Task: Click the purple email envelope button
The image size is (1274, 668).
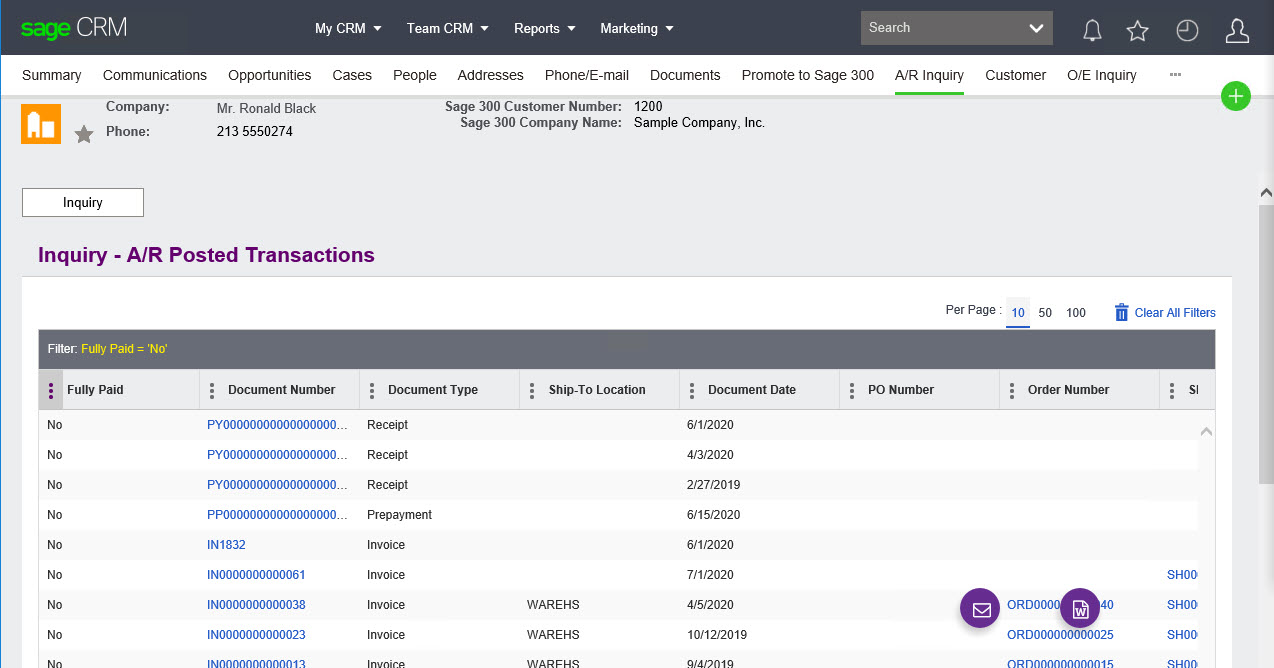Action: point(981,608)
